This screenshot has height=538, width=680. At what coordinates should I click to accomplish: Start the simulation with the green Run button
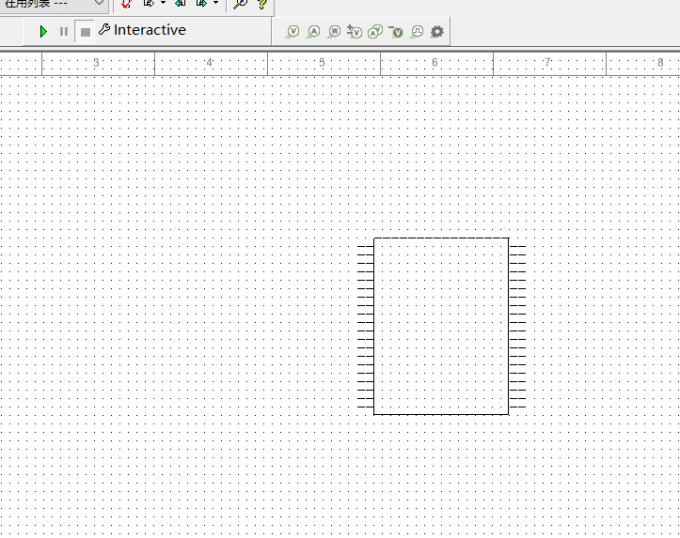43,32
